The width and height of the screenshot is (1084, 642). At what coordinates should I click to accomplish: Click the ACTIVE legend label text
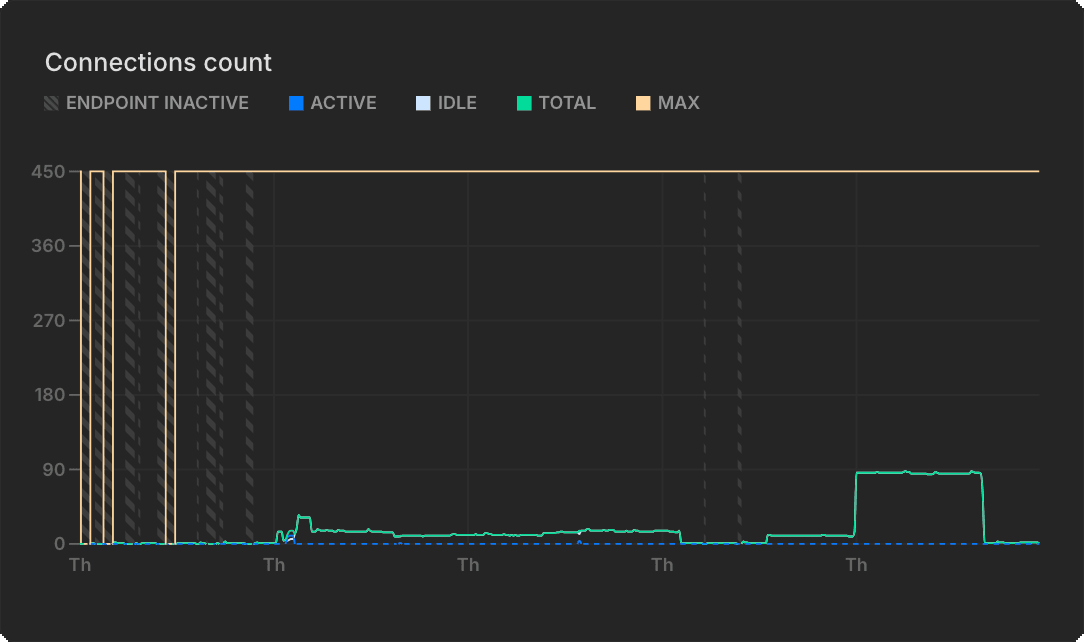click(344, 102)
